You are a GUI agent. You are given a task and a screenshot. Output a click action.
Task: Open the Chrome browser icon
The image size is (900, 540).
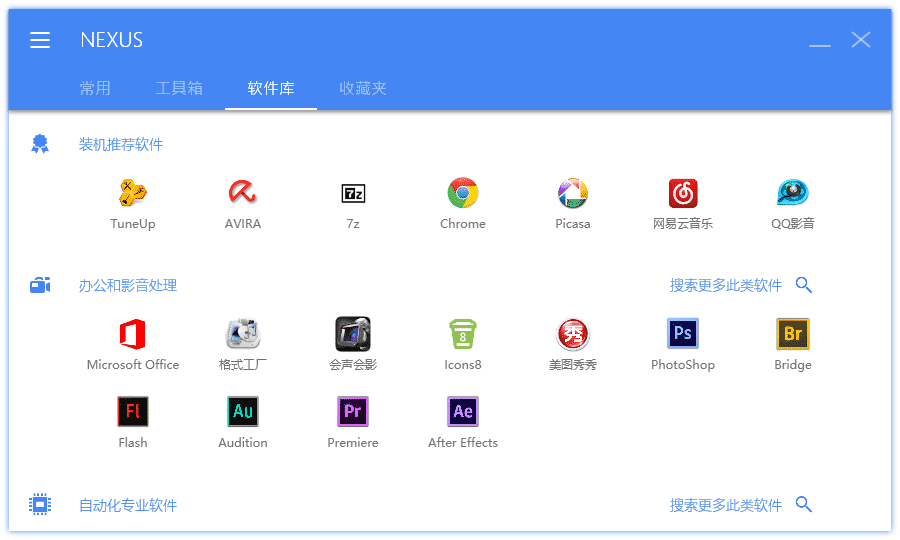463,193
